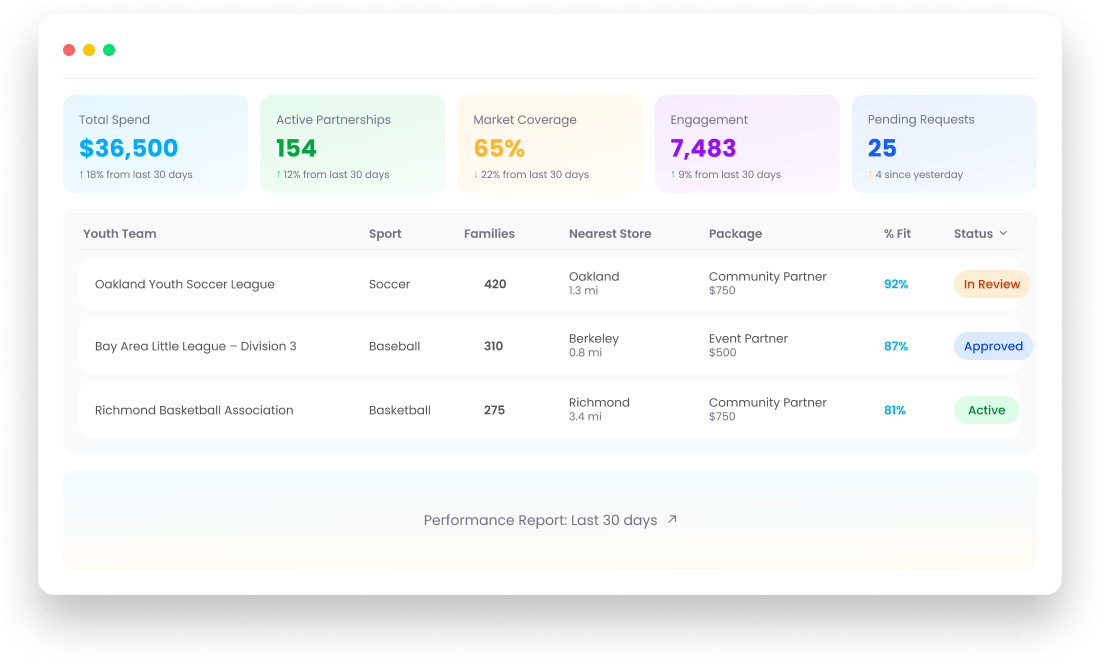
Task: Click the Basketball sport cell
Action: (400, 410)
